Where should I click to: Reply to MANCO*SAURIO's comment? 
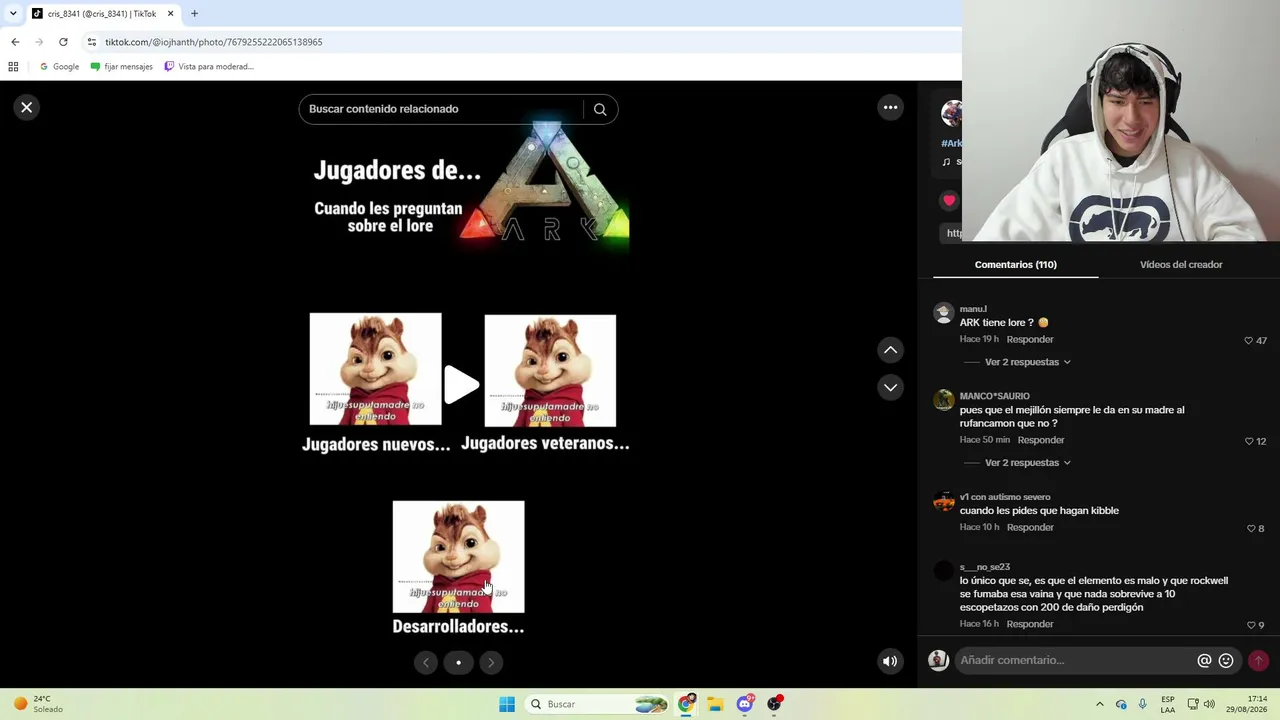[1041, 440]
